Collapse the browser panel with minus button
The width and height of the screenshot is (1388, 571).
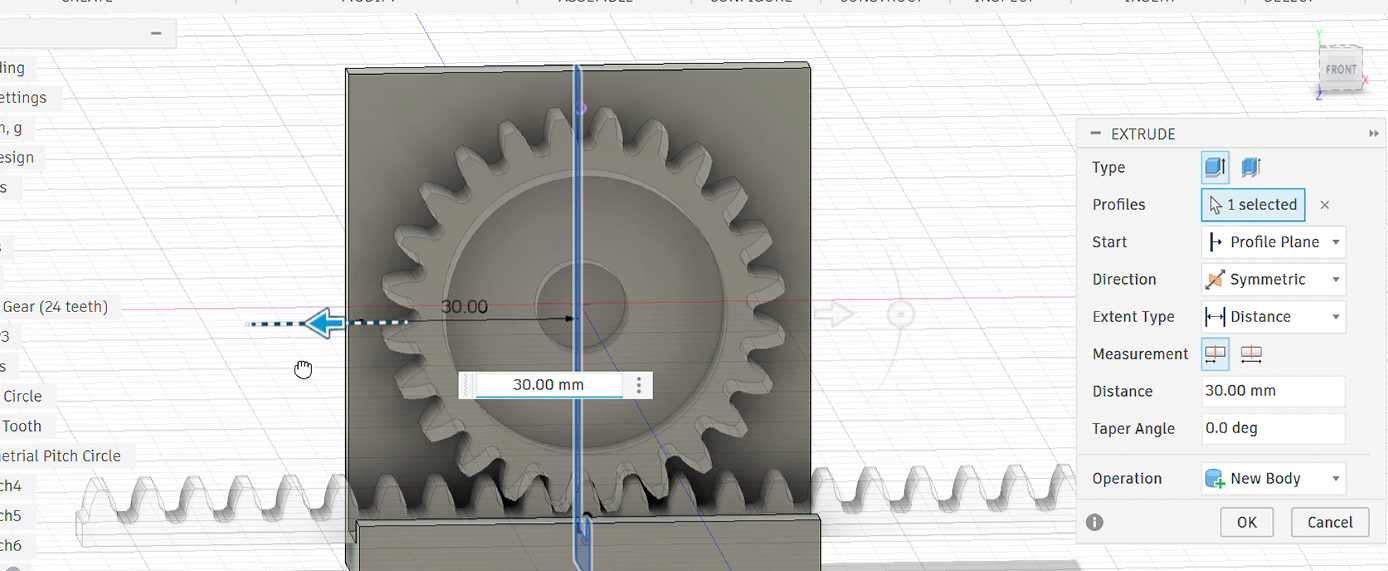click(156, 33)
